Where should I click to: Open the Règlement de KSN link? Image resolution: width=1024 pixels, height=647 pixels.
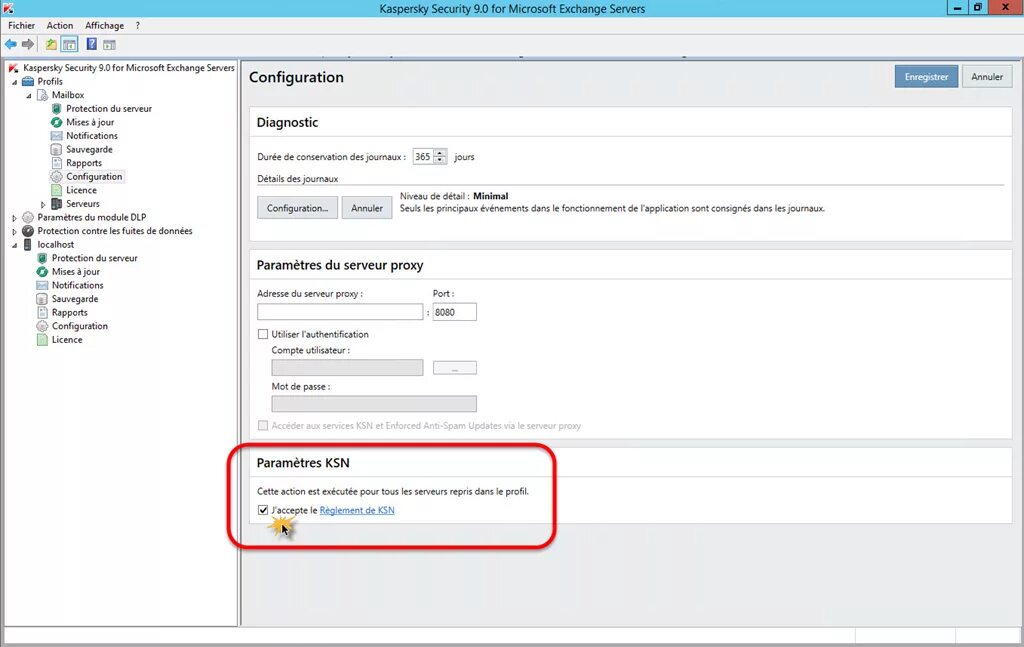point(357,511)
